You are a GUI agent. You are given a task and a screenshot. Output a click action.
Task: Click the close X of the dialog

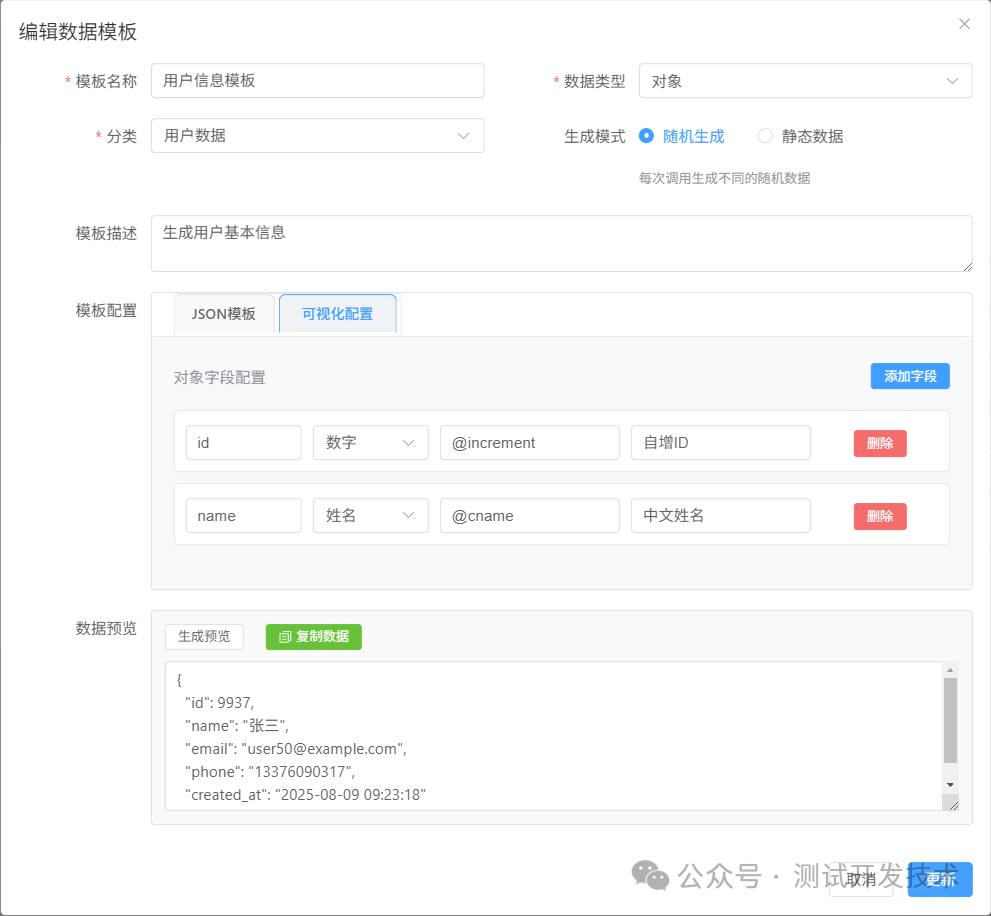[963, 23]
